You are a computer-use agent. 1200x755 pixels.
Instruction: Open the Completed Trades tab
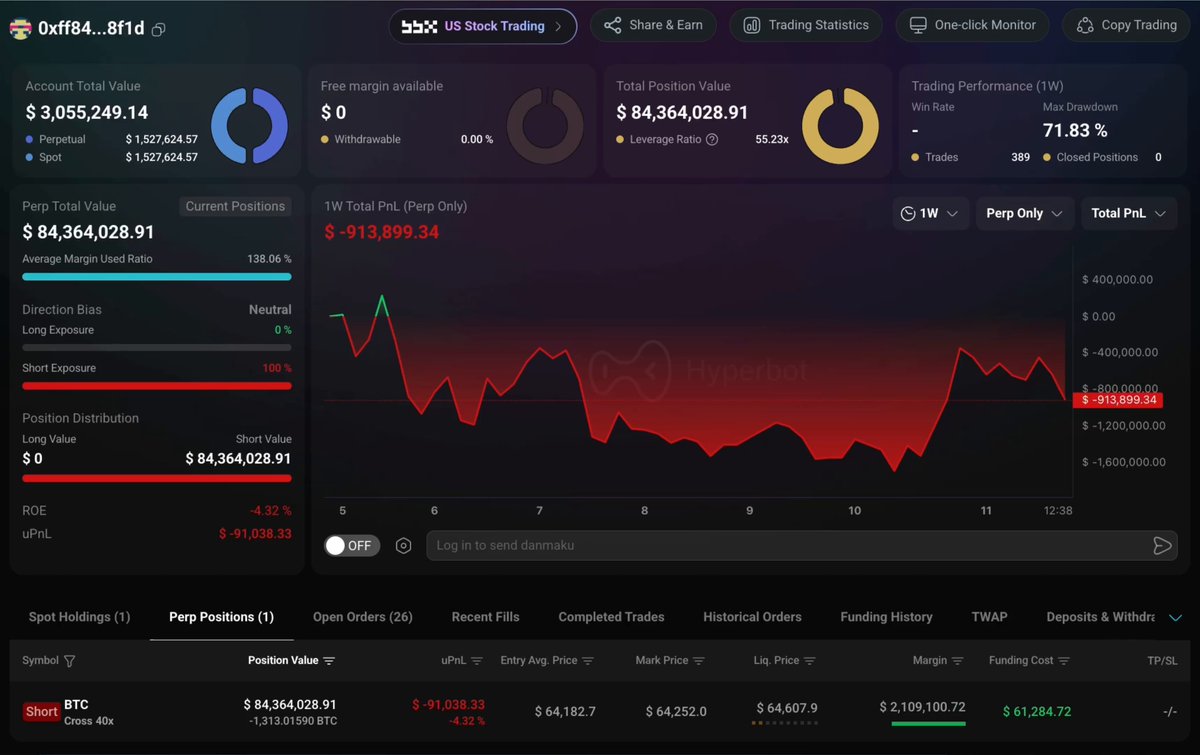click(611, 617)
